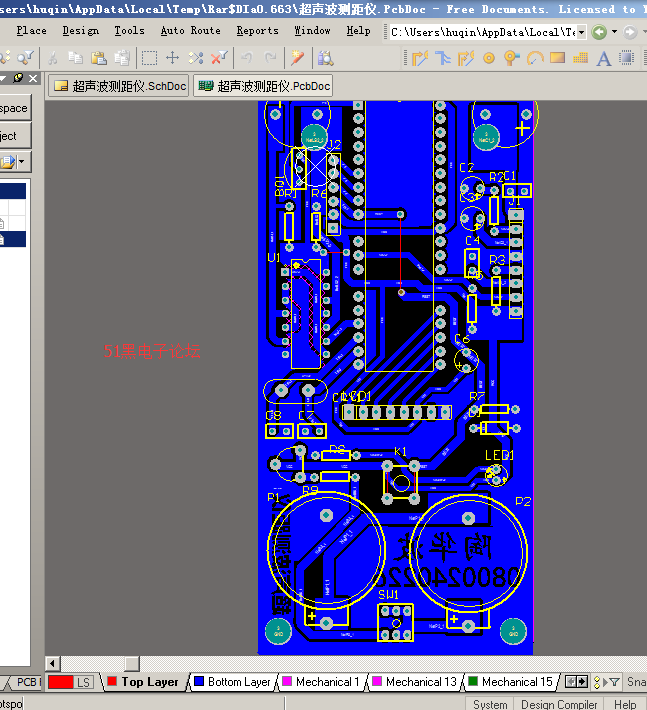Viewport: 647px width, 710px height.
Task: Open the Back button history dropdown
Action: pos(614,32)
